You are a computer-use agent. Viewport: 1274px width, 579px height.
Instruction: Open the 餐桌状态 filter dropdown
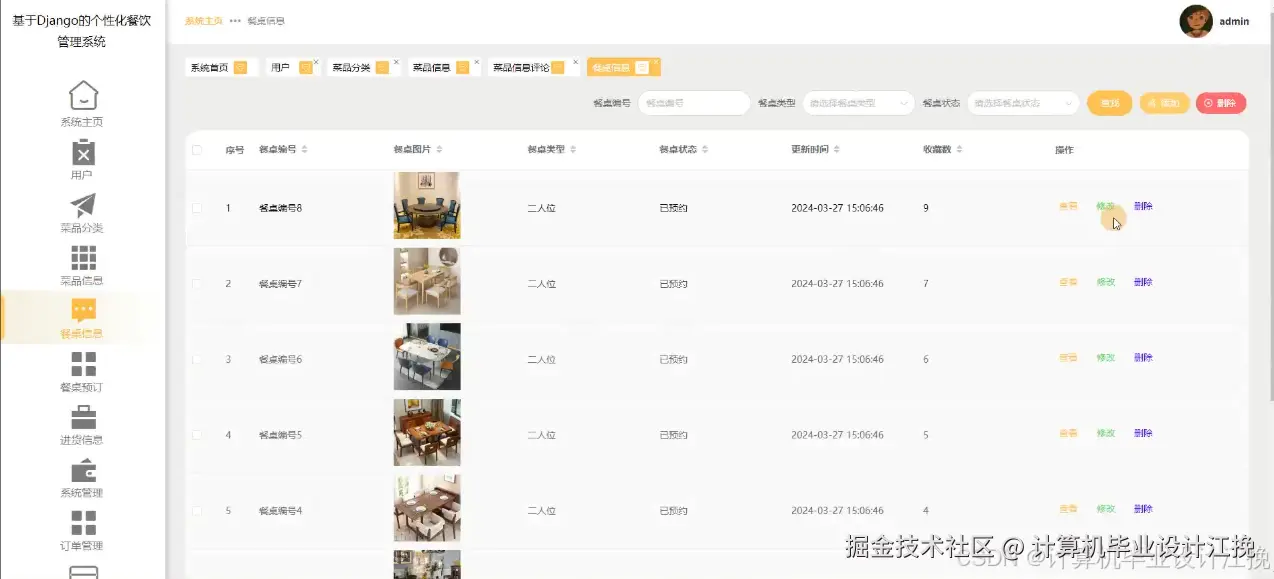point(1023,103)
